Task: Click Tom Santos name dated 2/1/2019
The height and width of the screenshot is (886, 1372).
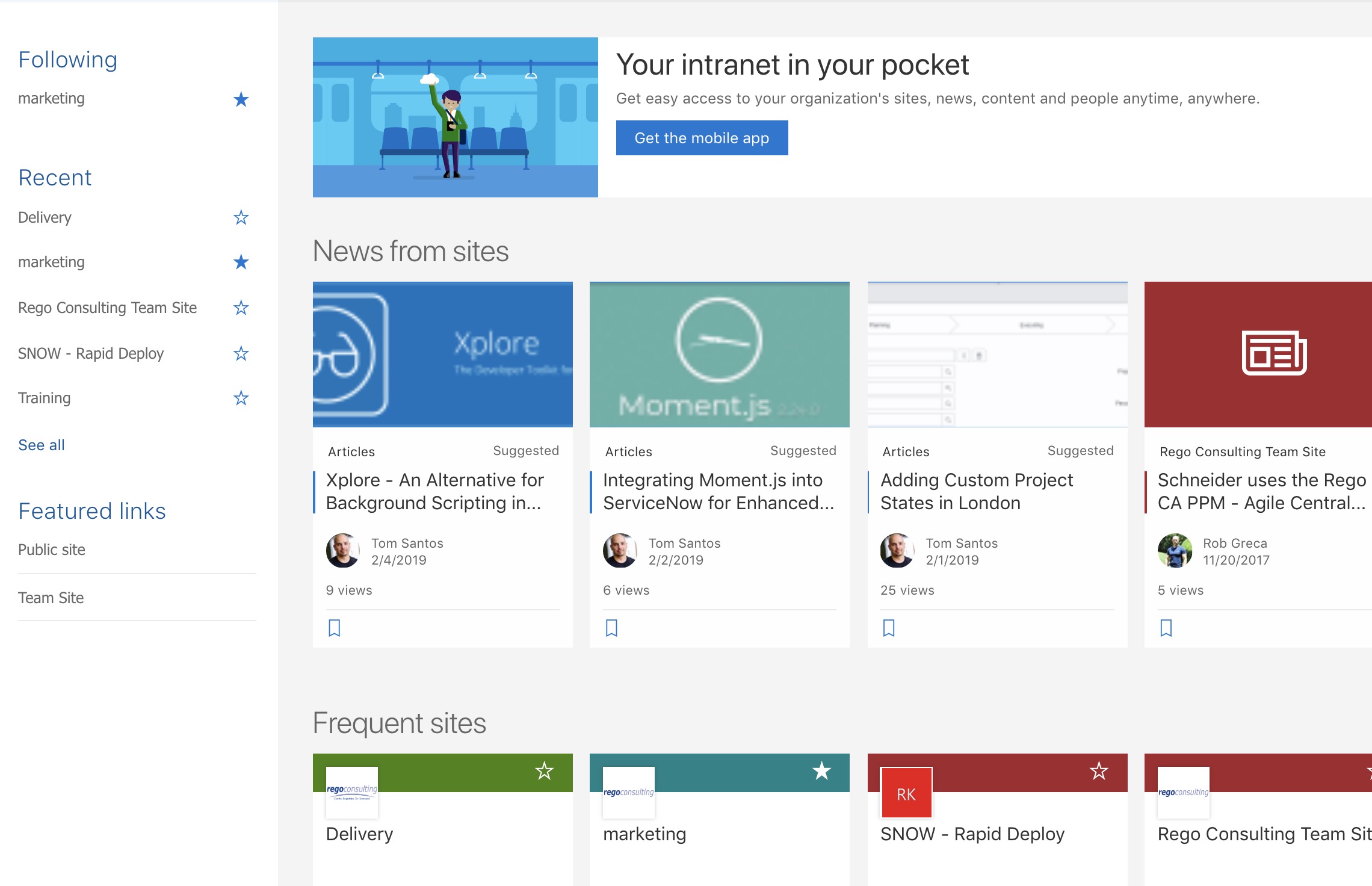Action: coord(962,543)
